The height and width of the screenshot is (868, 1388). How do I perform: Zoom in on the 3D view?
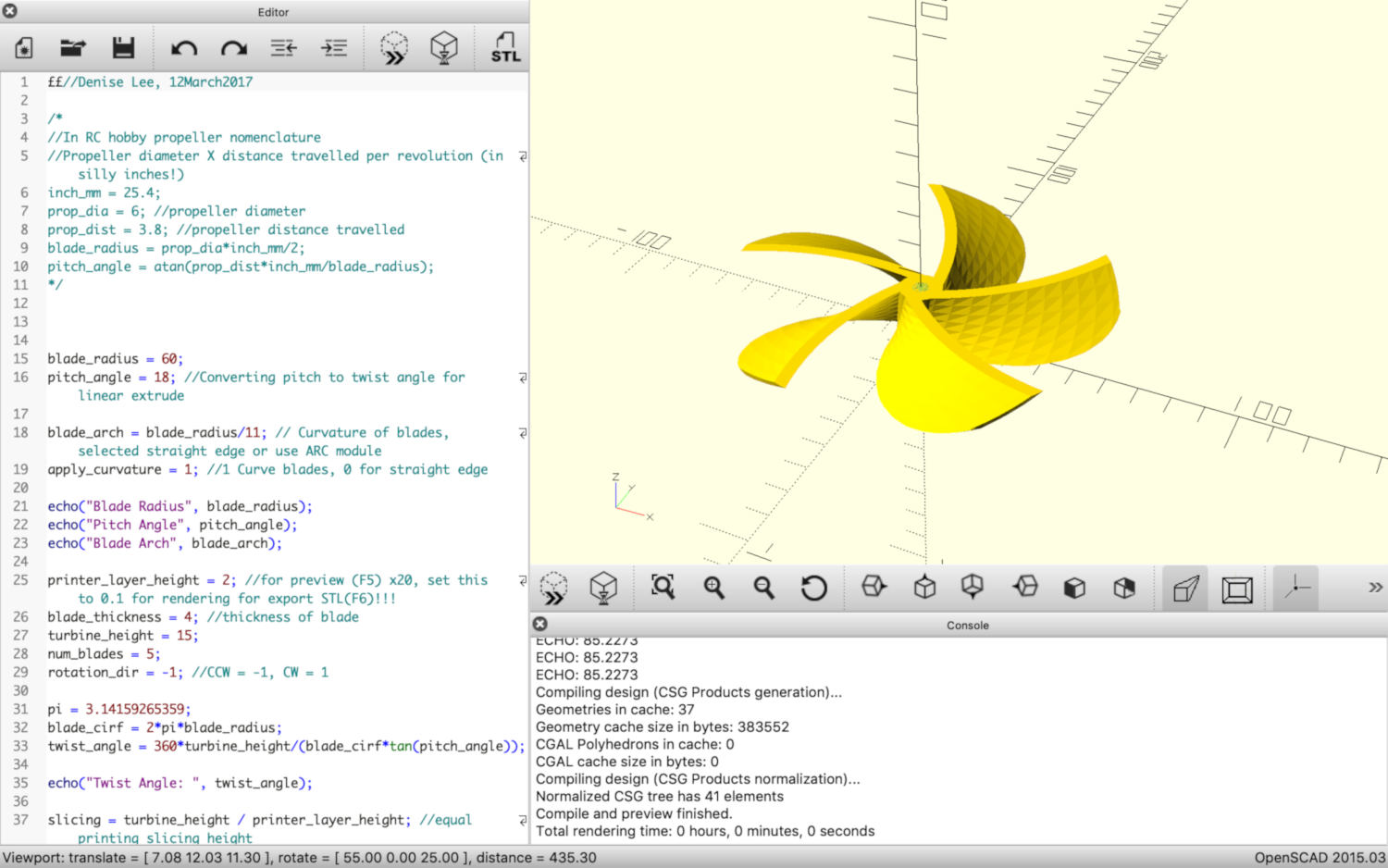tap(713, 587)
